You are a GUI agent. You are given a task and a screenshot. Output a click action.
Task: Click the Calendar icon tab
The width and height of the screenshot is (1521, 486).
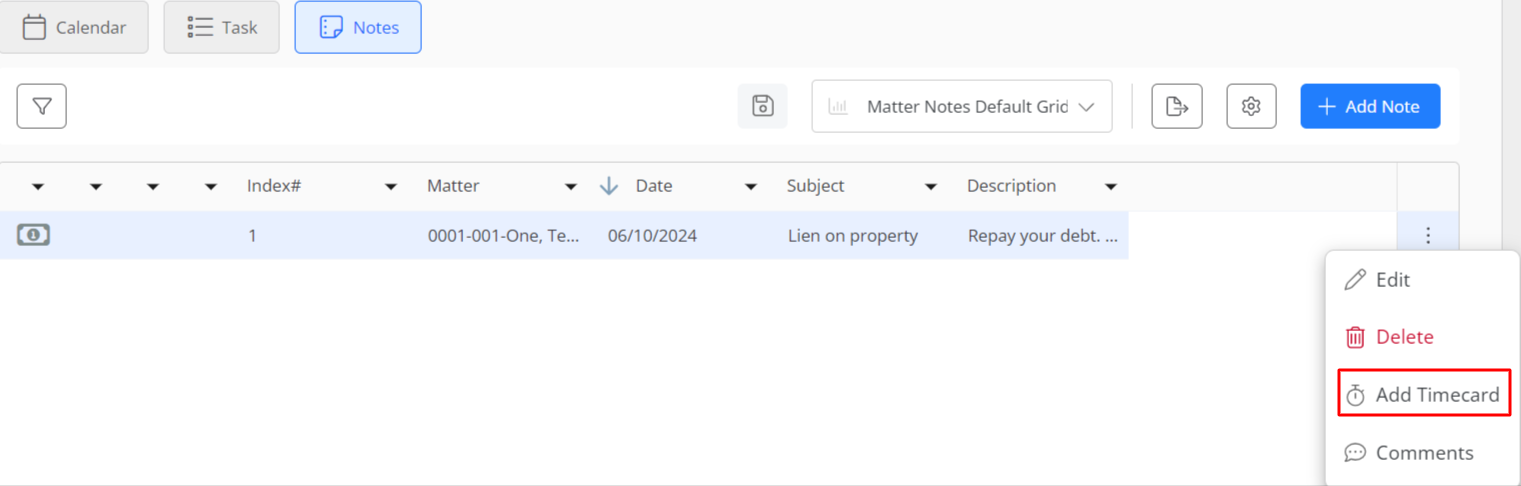[74, 27]
